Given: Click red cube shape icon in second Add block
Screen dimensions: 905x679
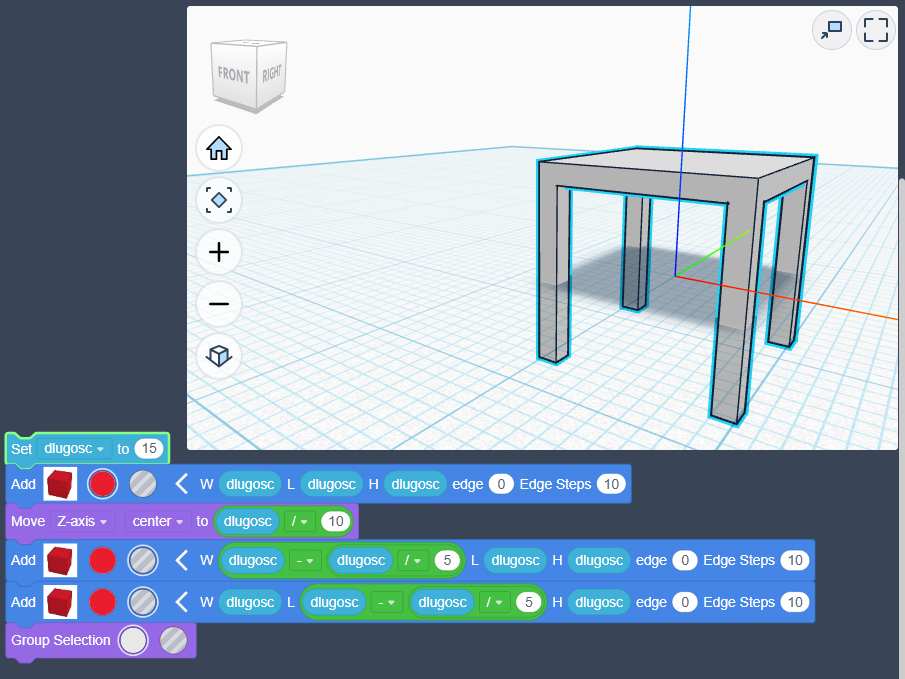Looking at the screenshot, I should click(x=60, y=560).
